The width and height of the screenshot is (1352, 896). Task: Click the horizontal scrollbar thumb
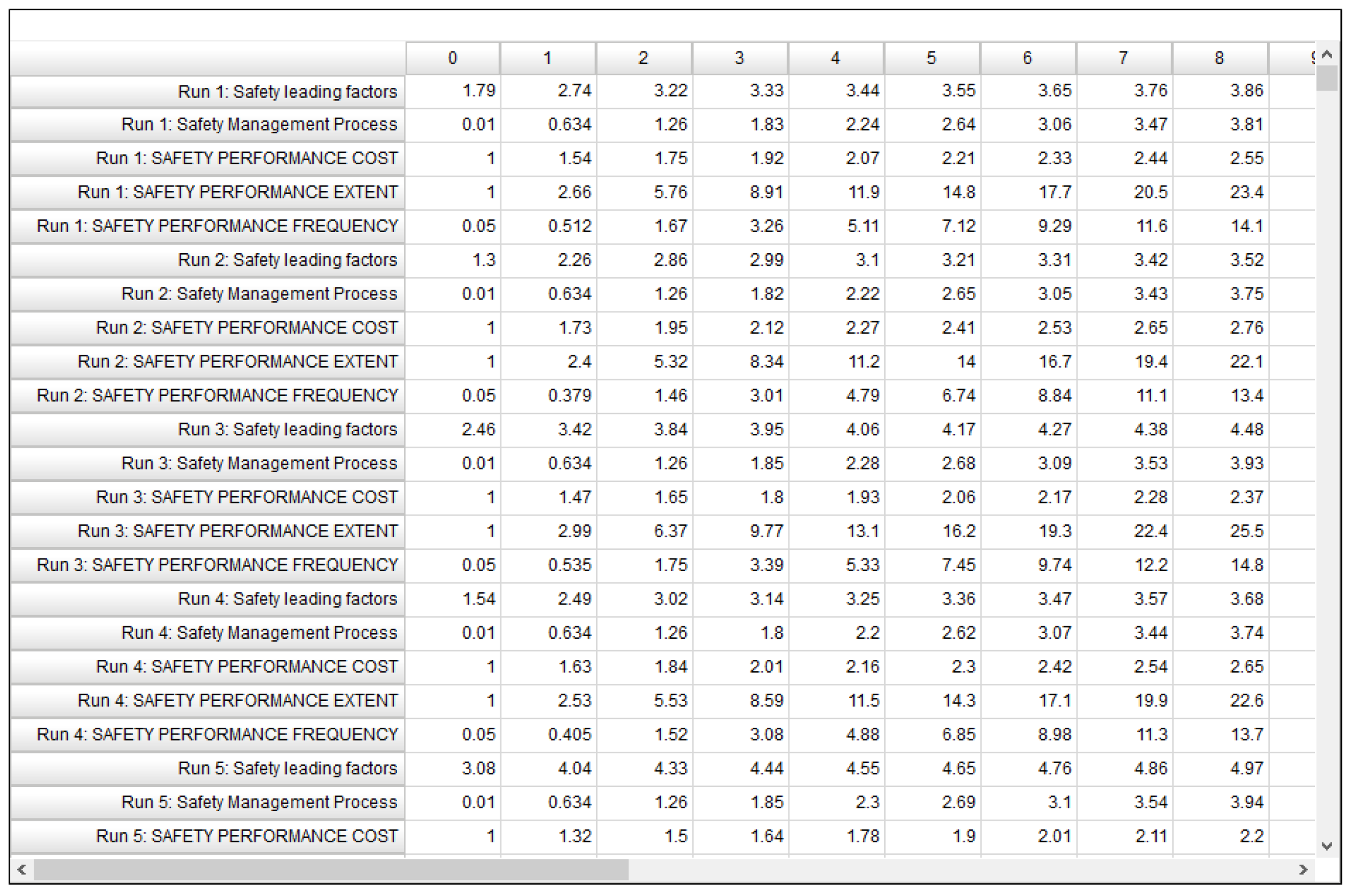coord(331,870)
